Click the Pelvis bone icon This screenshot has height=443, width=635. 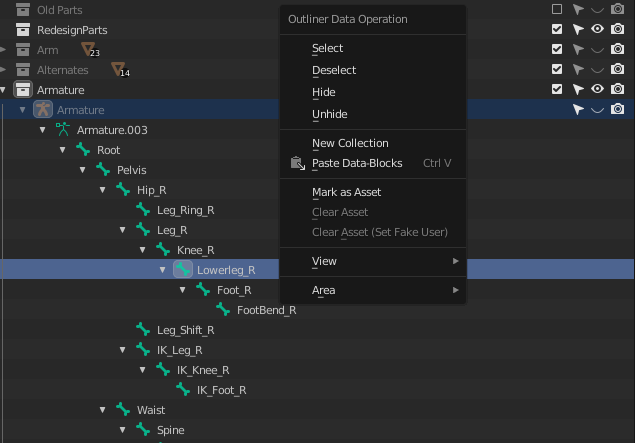[x=103, y=170]
